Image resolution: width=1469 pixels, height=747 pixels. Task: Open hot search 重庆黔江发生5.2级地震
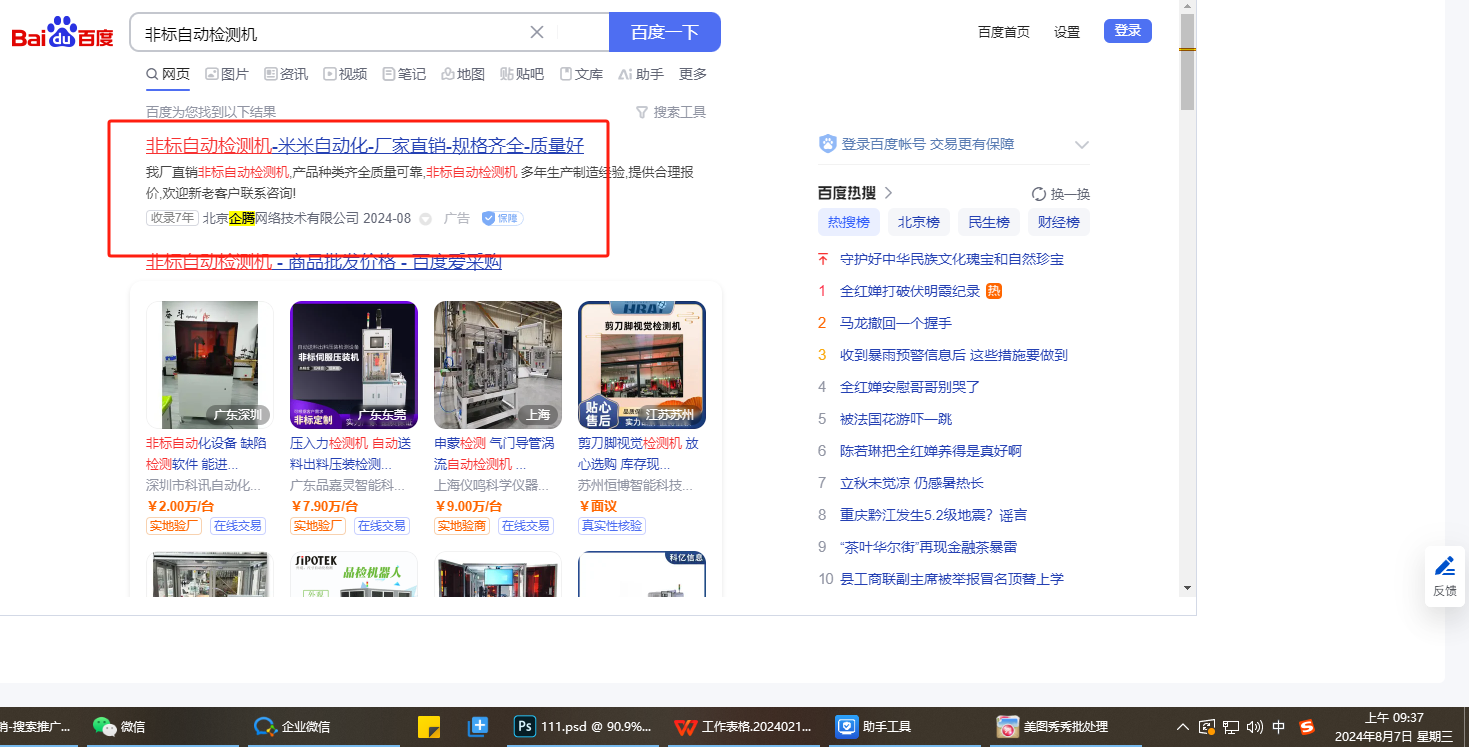point(933,515)
